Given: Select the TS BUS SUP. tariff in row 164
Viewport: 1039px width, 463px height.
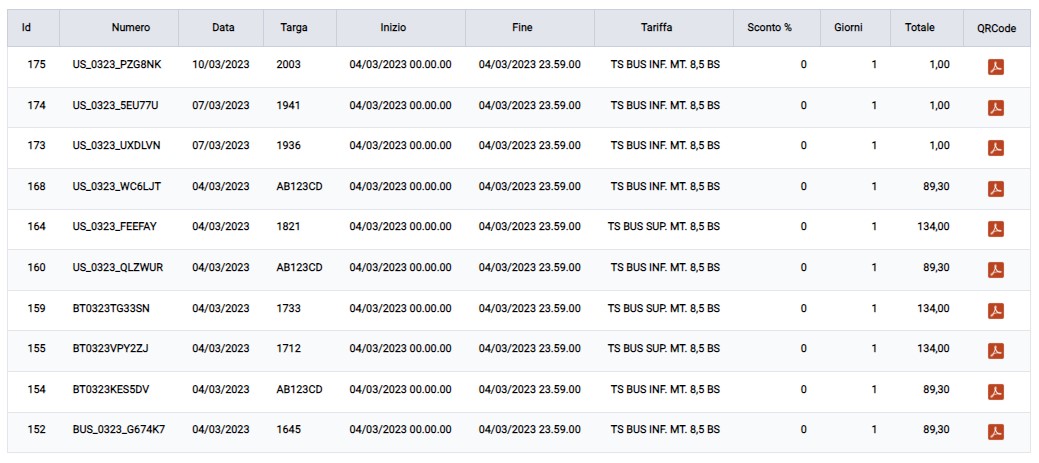Looking at the screenshot, I should [x=663, y=227].
